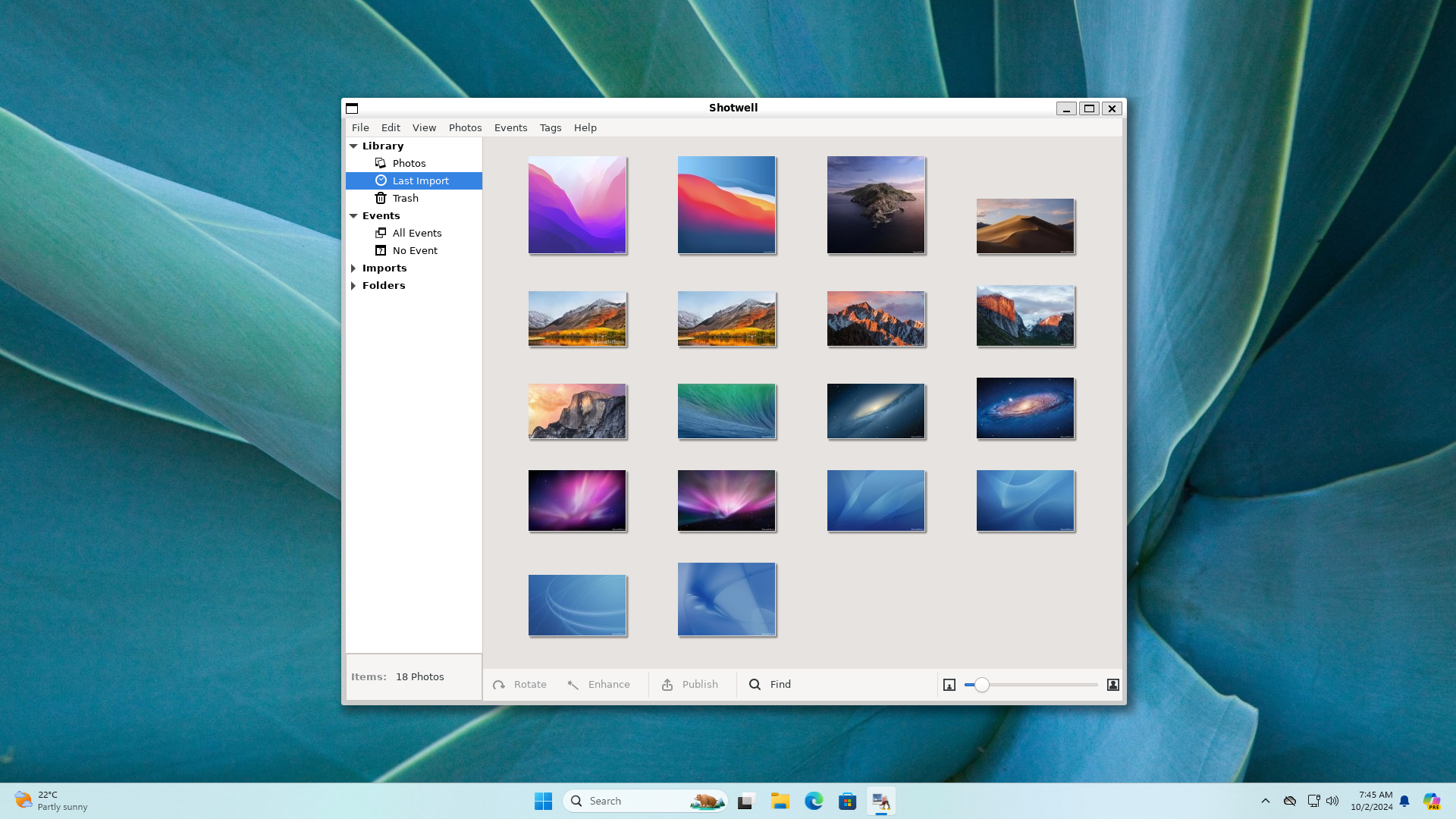Image resolution: width=1456 pixels, height=819 pixels.
Task: Open the Help menu
Action: [x=585, y=127]
